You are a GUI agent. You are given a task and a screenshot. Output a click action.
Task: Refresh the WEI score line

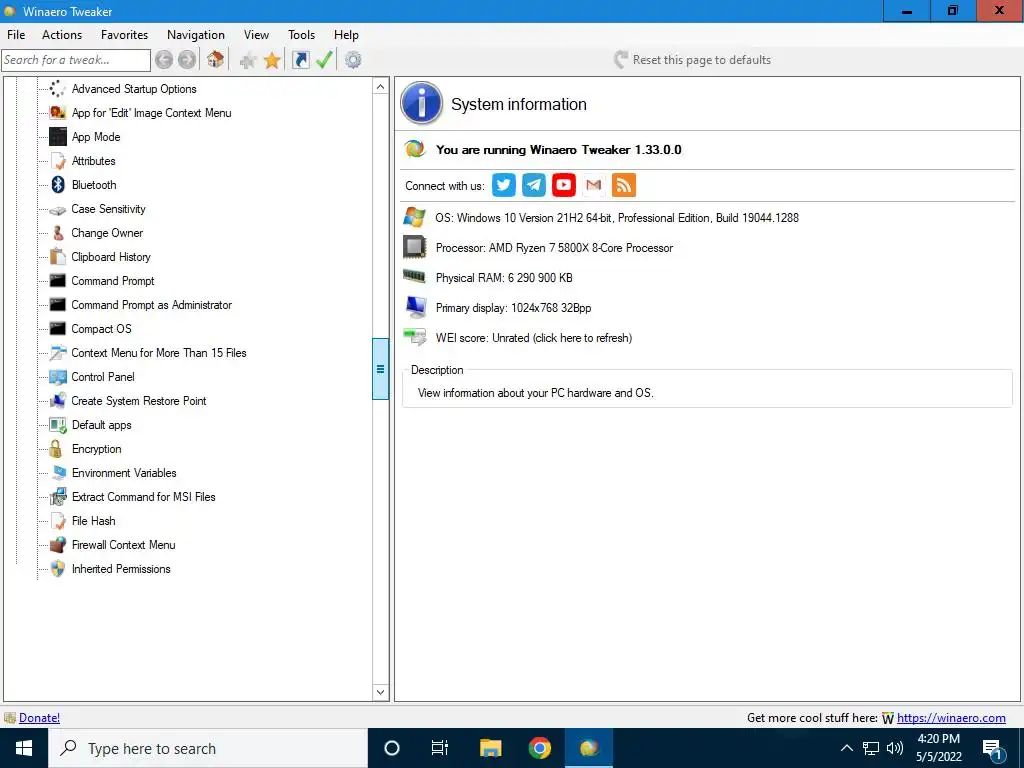(x=534, y=338)
